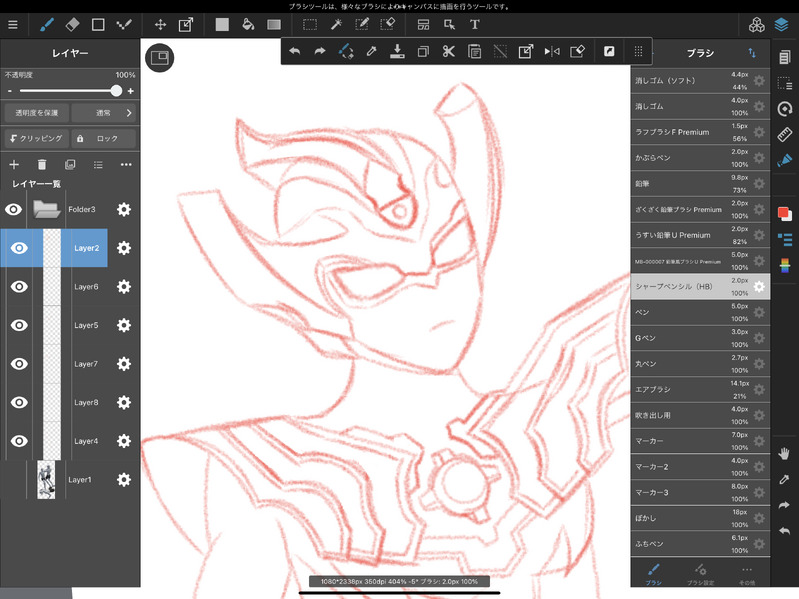Hide Layer8 with eye icon

pos(19,402)
